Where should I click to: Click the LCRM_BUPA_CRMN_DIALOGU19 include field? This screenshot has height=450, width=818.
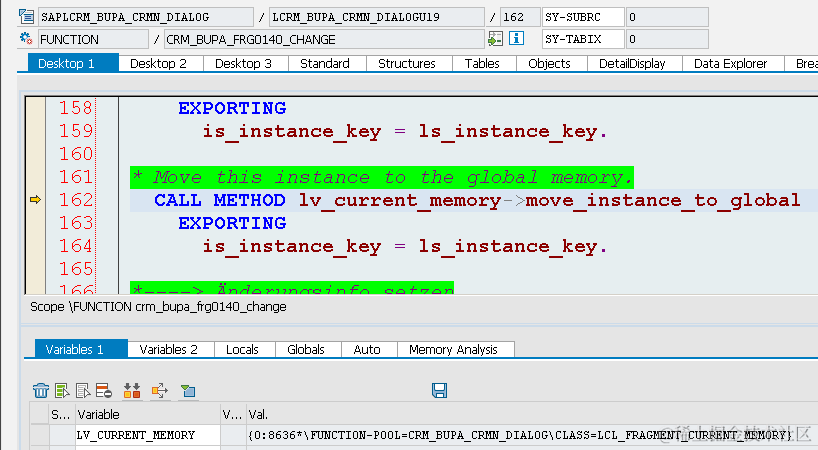(377, 17)
